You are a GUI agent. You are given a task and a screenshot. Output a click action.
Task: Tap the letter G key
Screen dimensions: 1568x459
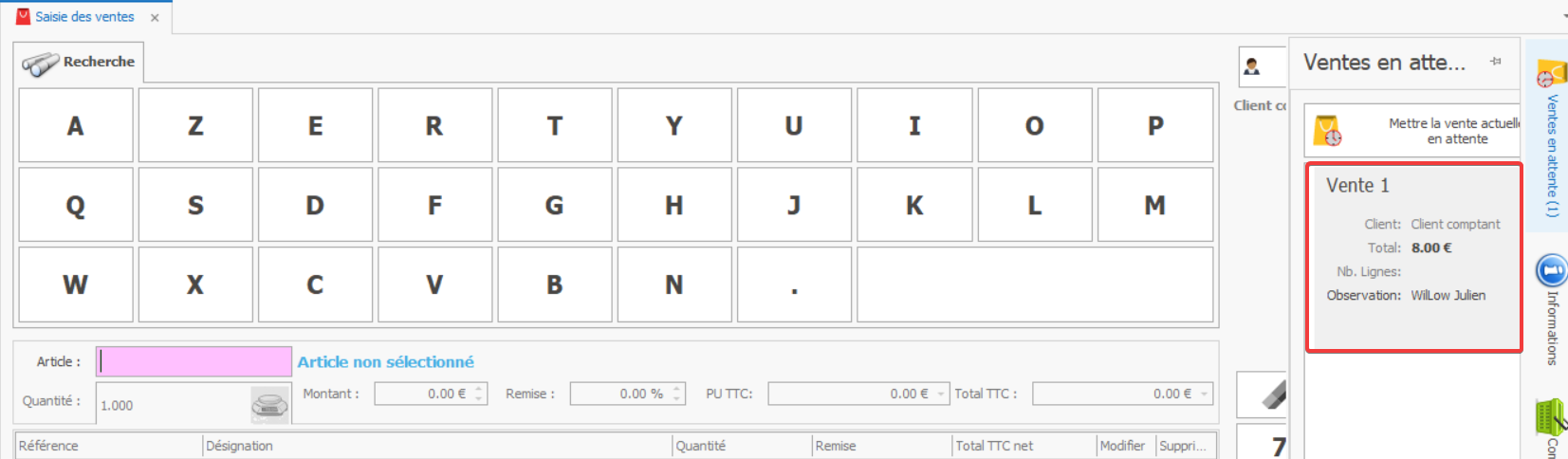(555, 205)
